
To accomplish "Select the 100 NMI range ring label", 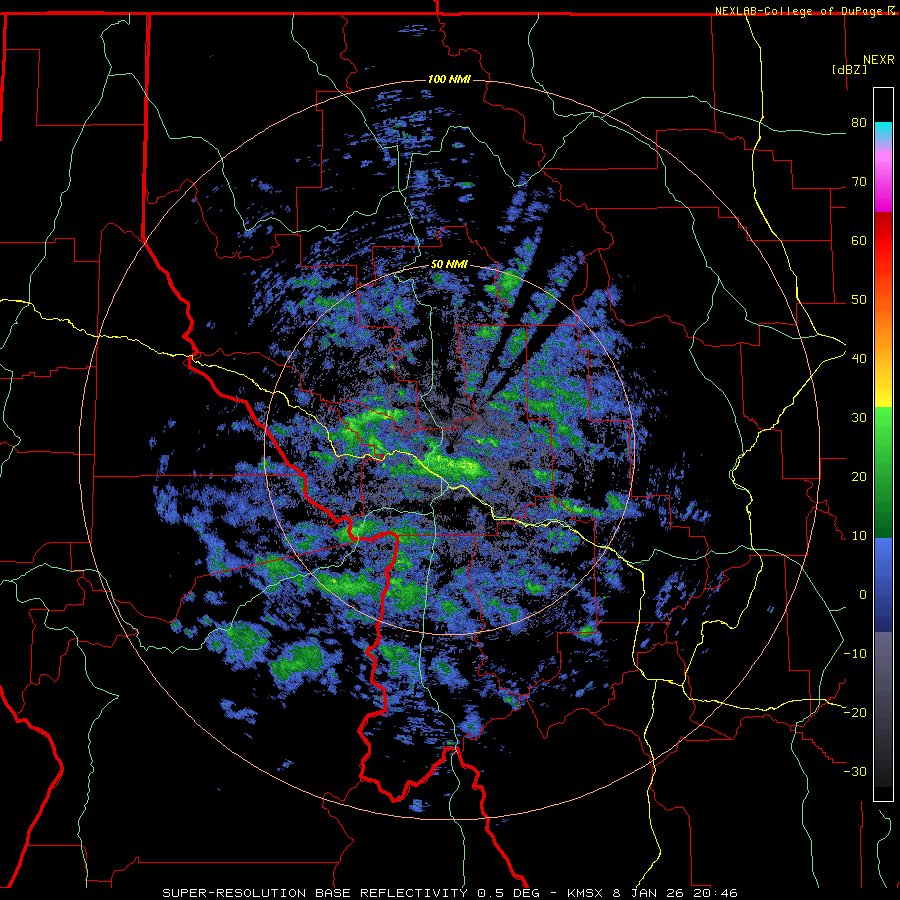I will [x=449, y=79].
